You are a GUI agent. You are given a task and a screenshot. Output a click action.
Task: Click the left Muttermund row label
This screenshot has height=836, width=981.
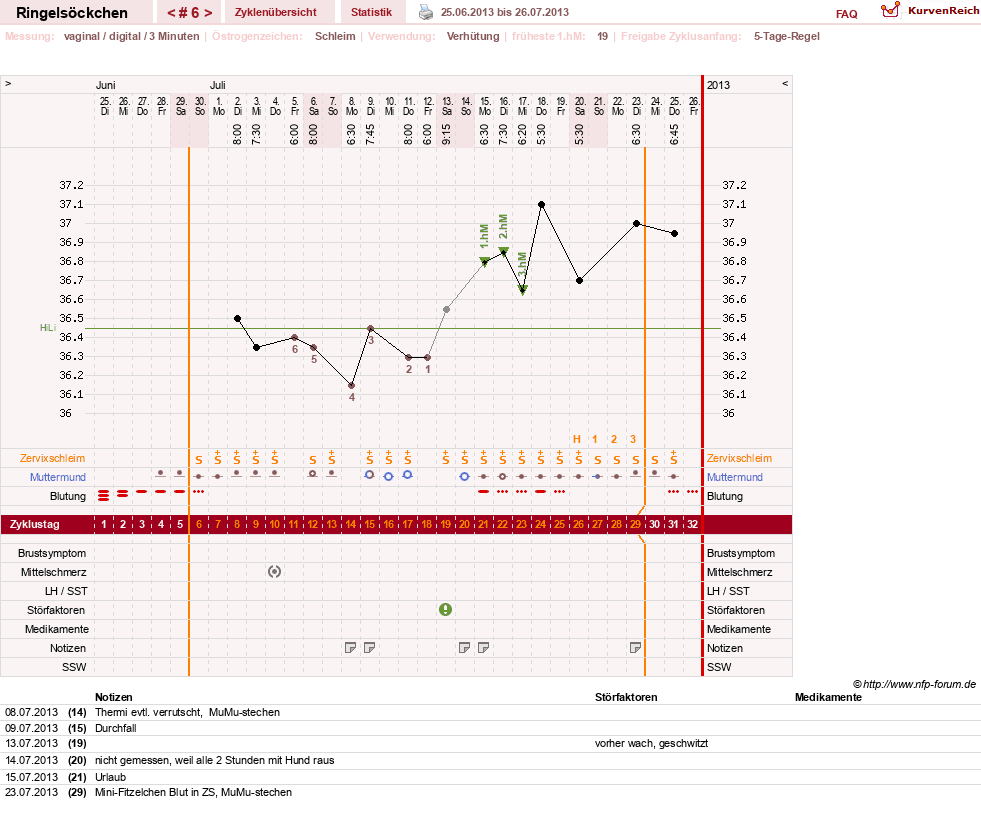pos(58,477)
